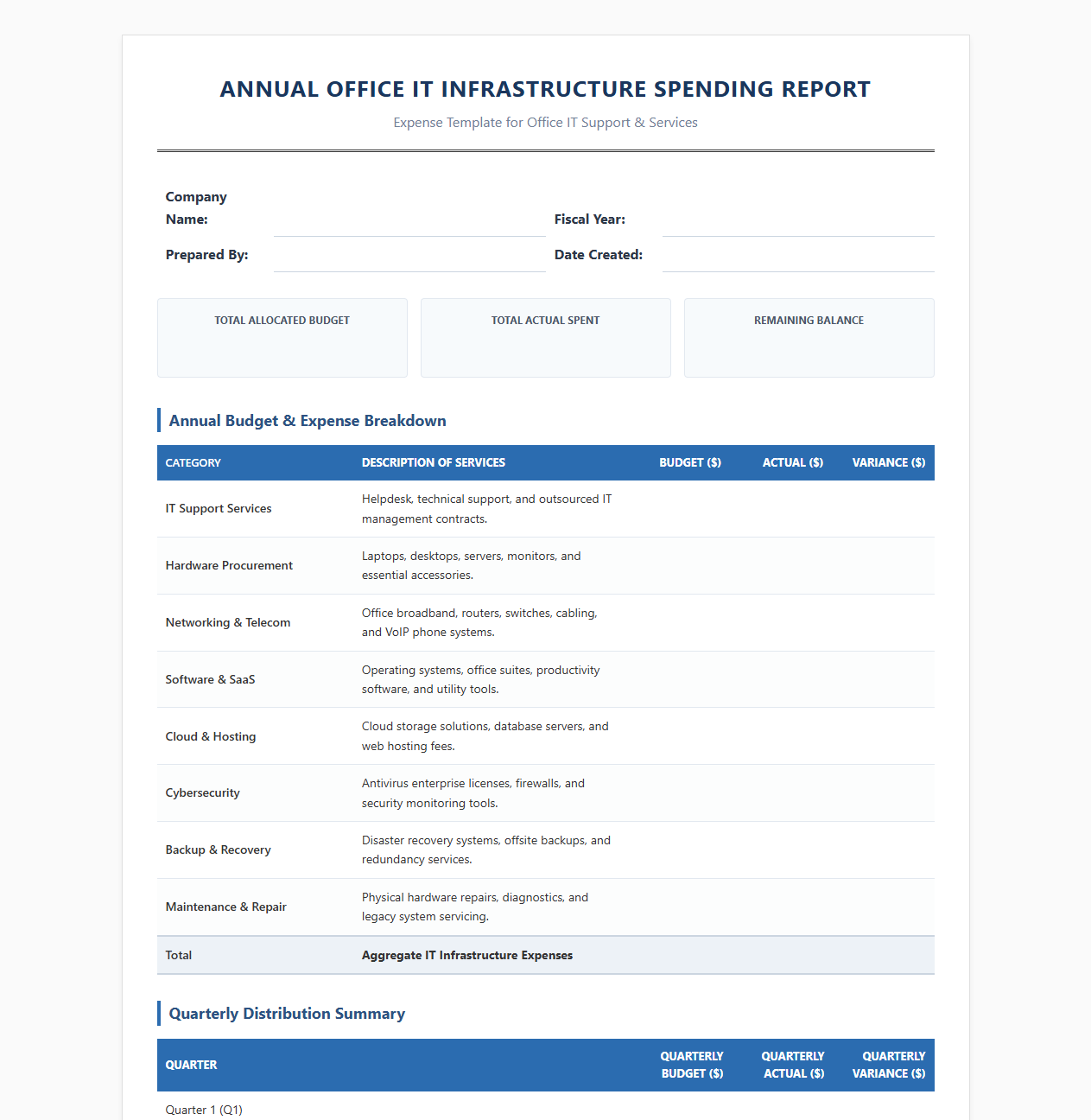Click the Office broadband, routers description
Screen dimensions: 1091x1120
pos(479,623)
